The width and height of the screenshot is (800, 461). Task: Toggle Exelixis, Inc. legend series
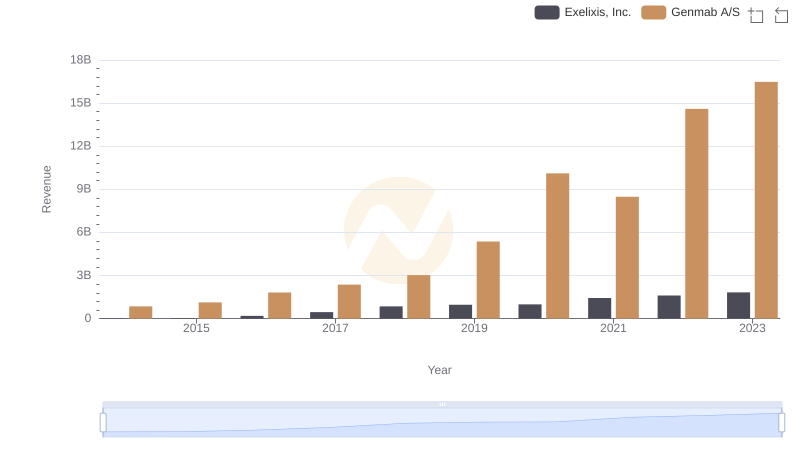[583, 12]
